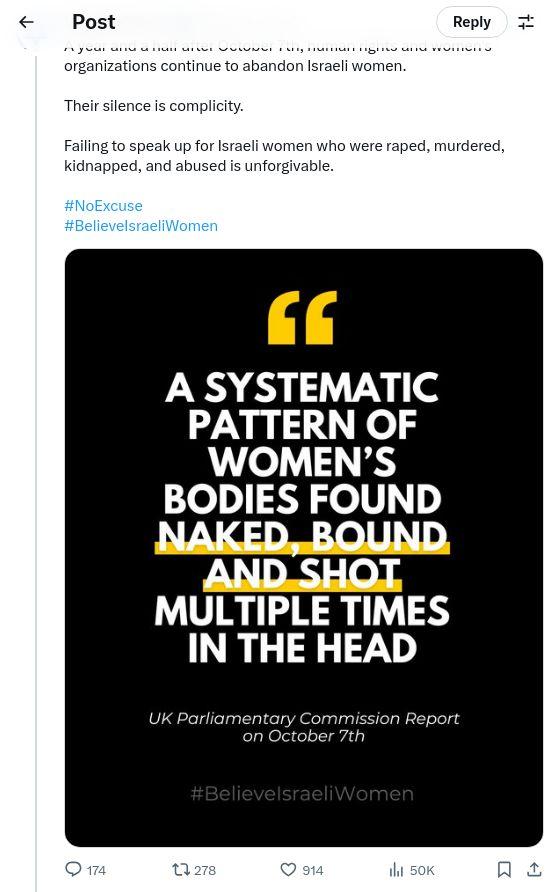
Task: Go back using the left arrow
Action: coord(26,22)
